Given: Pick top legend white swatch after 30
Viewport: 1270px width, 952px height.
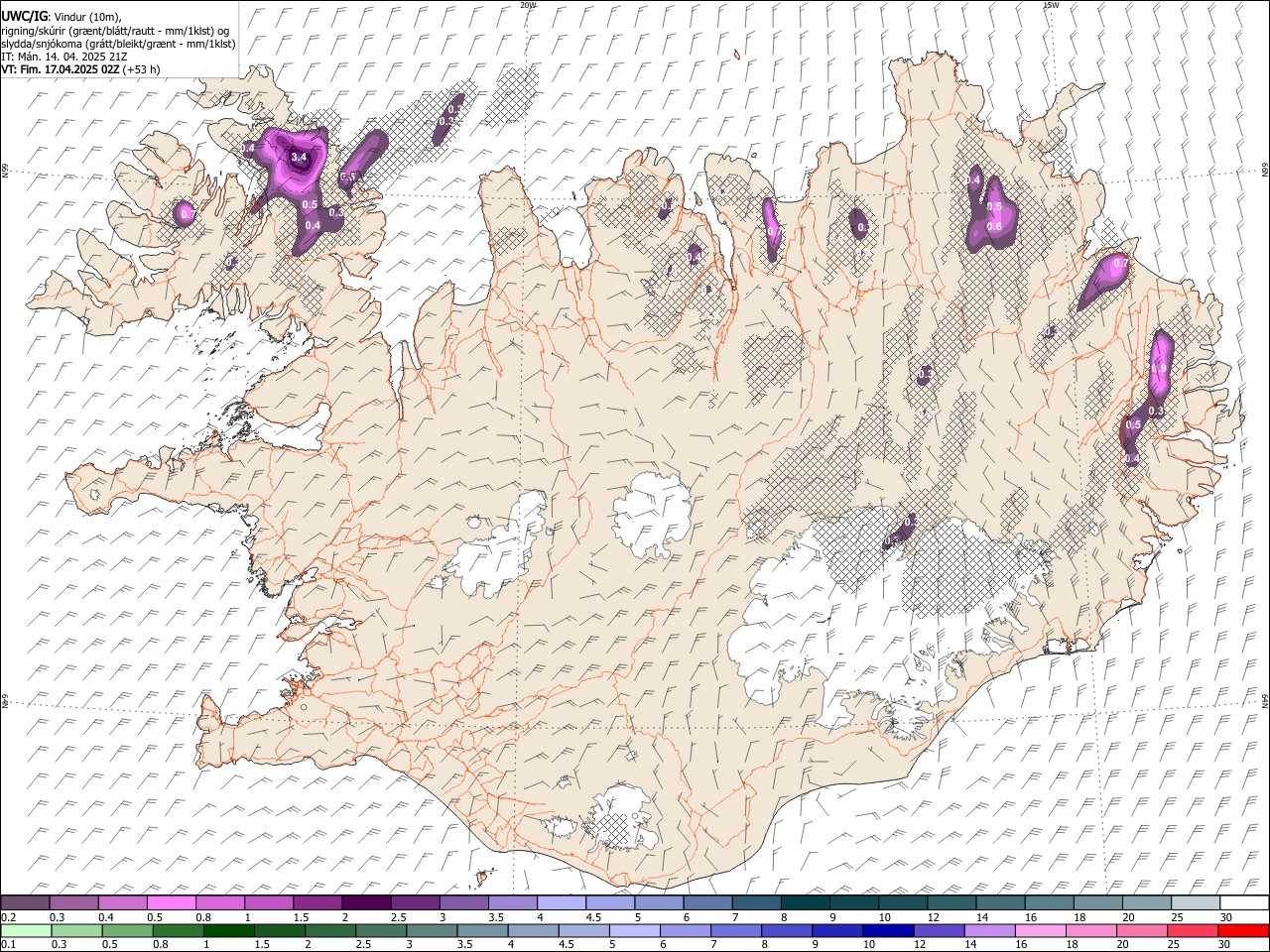Looking at the screenshot, I should (1244, 902).
